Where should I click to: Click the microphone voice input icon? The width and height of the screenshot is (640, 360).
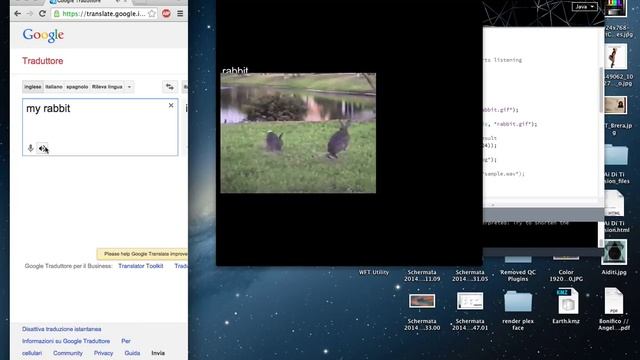(30, 148)
